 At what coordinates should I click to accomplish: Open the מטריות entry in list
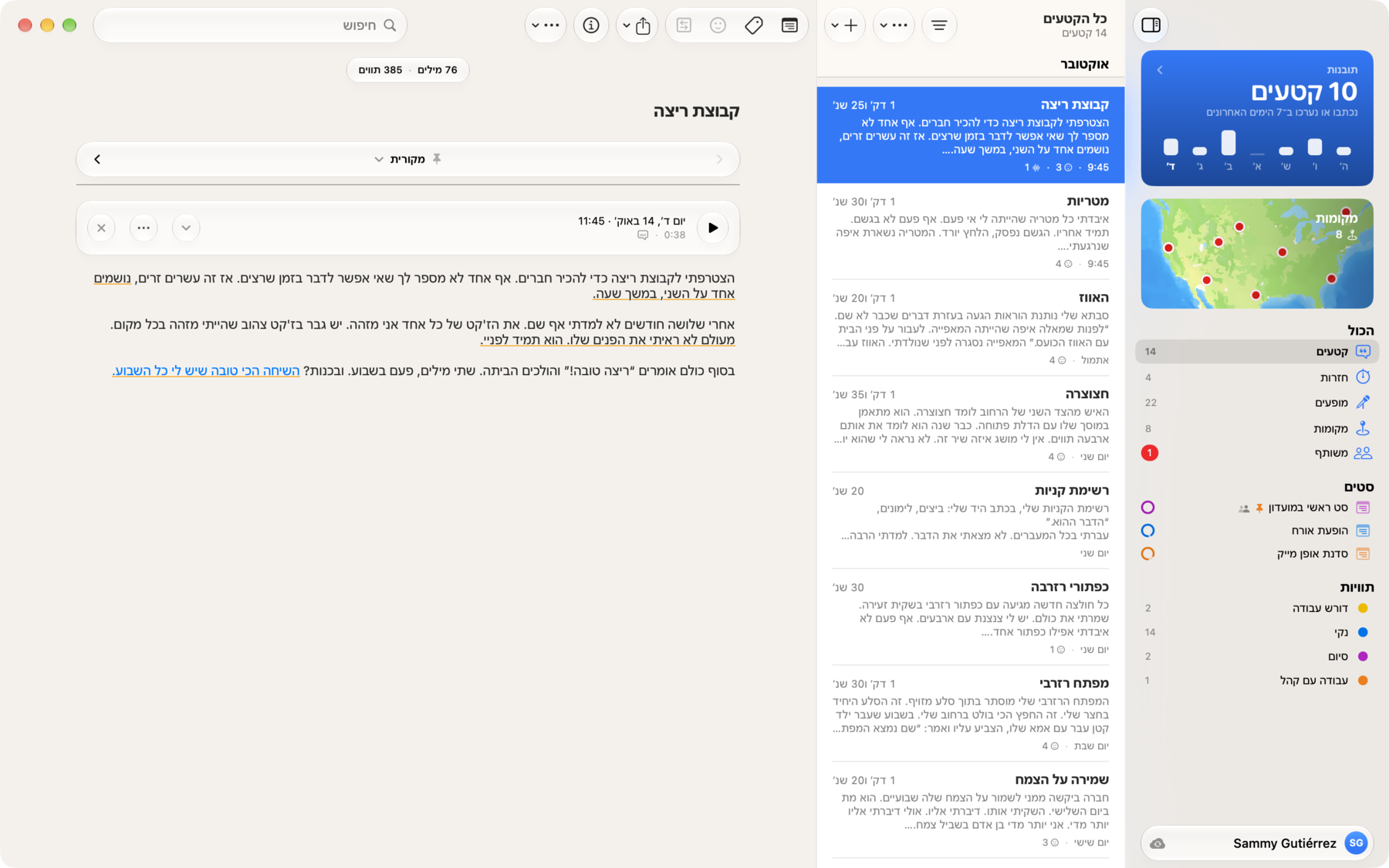[971, 231]
